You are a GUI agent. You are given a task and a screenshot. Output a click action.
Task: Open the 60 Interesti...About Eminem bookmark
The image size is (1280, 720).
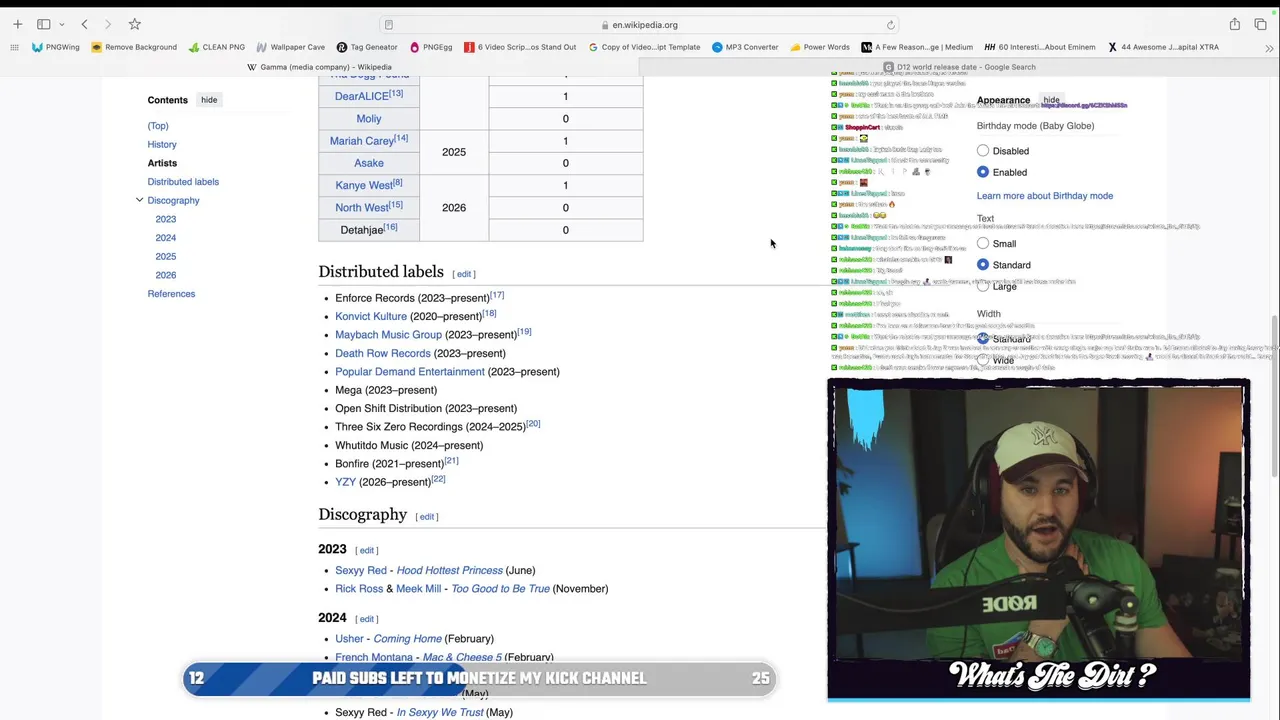(1040, 47)
